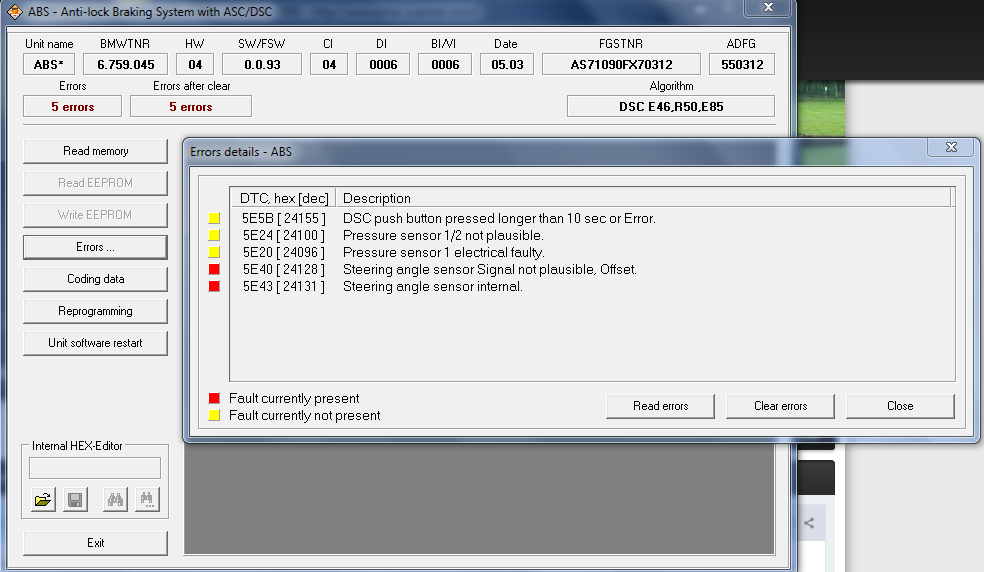Click the Clear errors button
This screenshot has width=984, height=572.
click(x=780, y=406)
